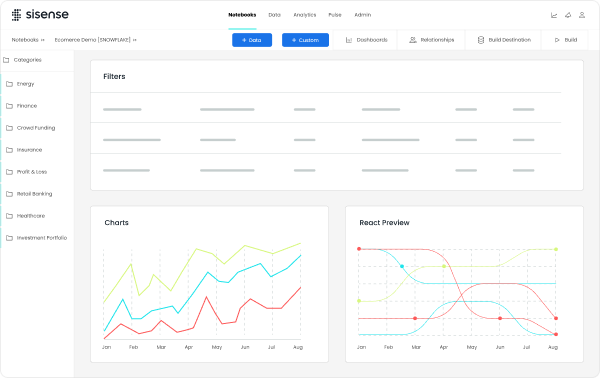Click the Healthcare folder icon
Viewport: 600px width, 378px height.
(10, 216)
